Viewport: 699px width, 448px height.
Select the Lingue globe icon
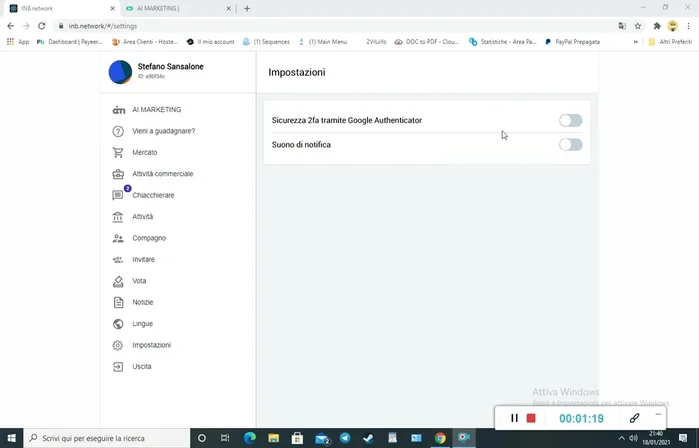[x=118, y=324]
